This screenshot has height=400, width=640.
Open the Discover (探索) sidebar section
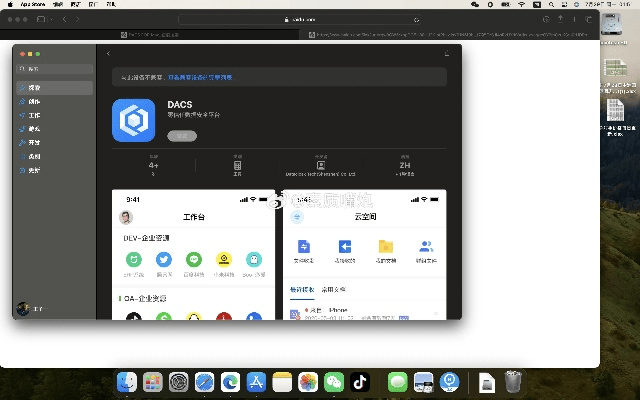tap(55, 88)
